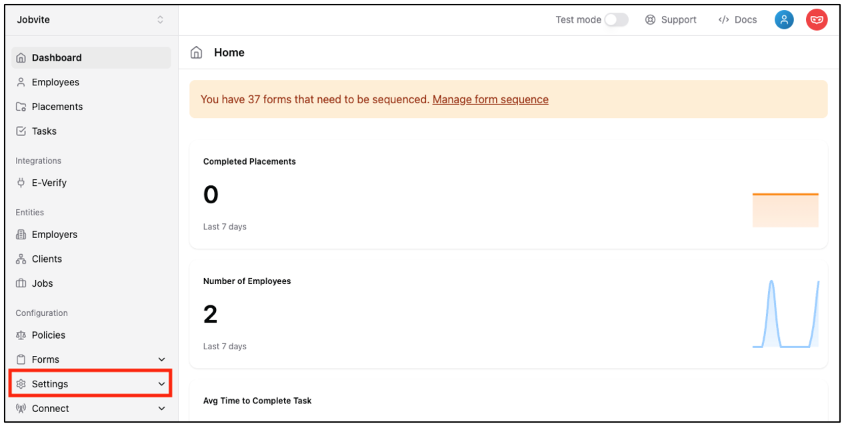Click the Docs code brackets icon

click(724, 20)
